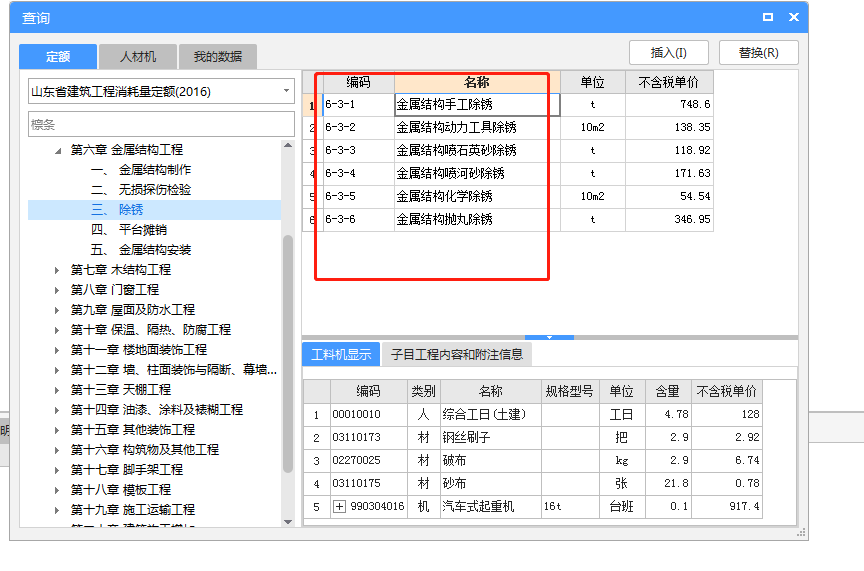The image size is (864, 571).
Task: Click the 钢丝刷子 material row
Action: [533, 438]
